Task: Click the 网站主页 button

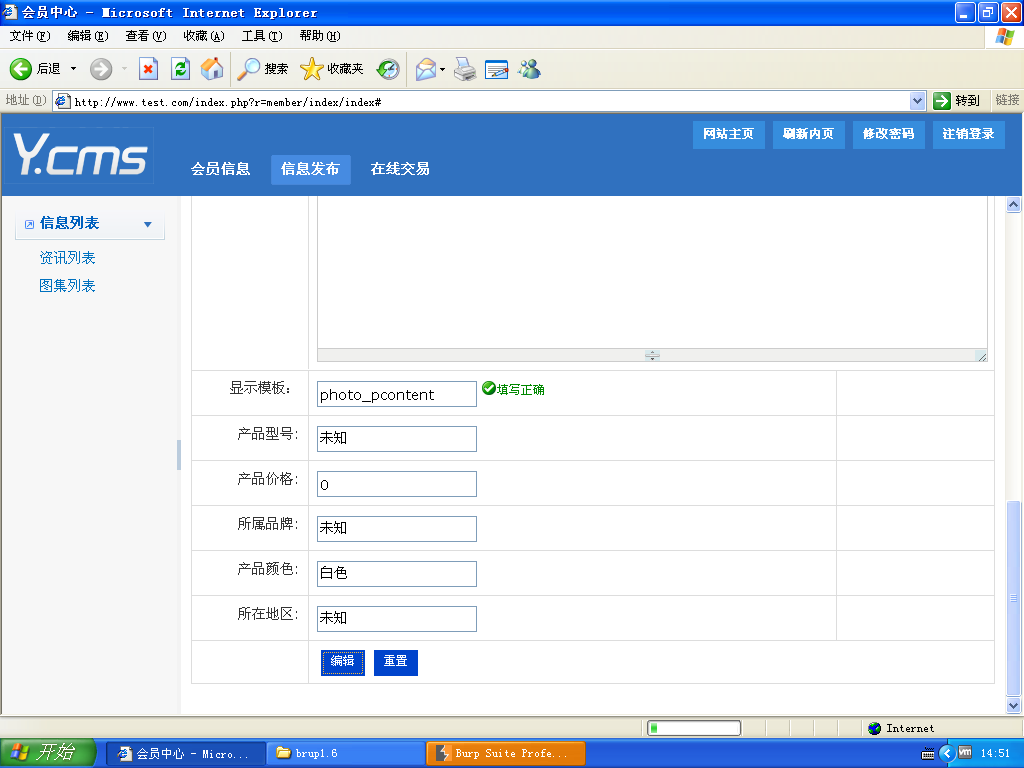Action: tap(728, 134)
